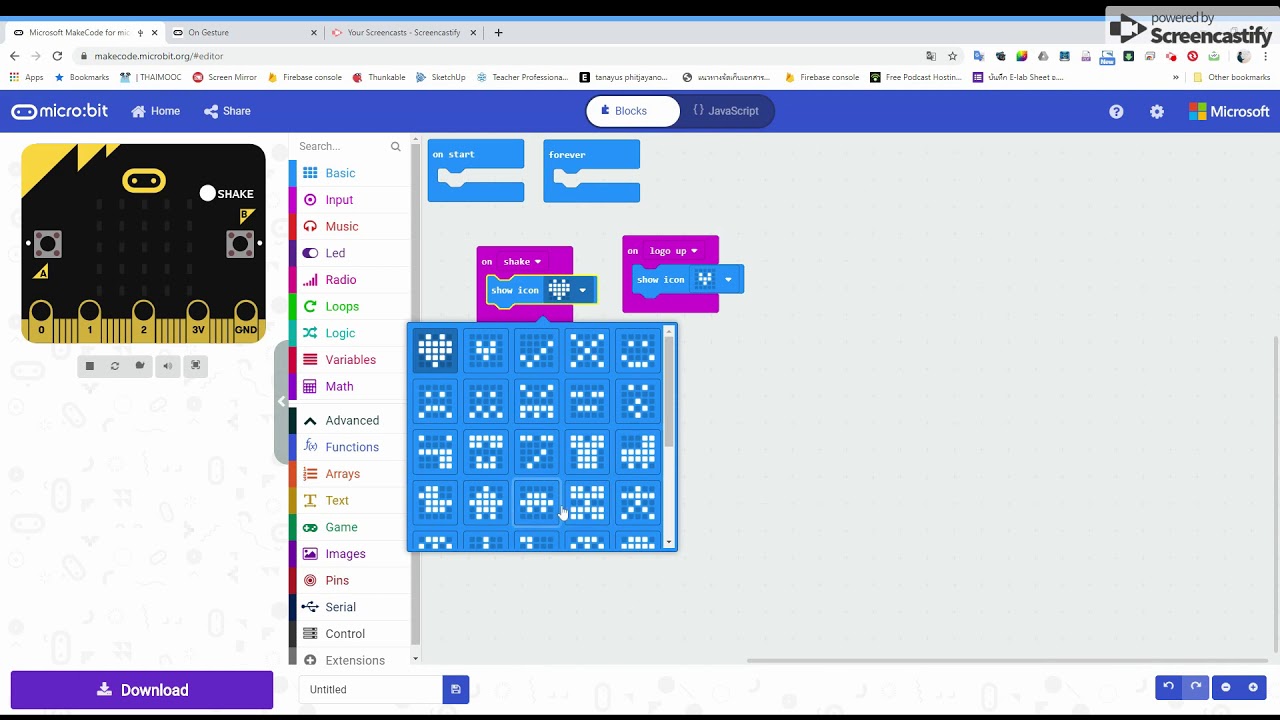
Task: Select the Microsoft MakeCode browser tab
Action: [x=84, y=32]
